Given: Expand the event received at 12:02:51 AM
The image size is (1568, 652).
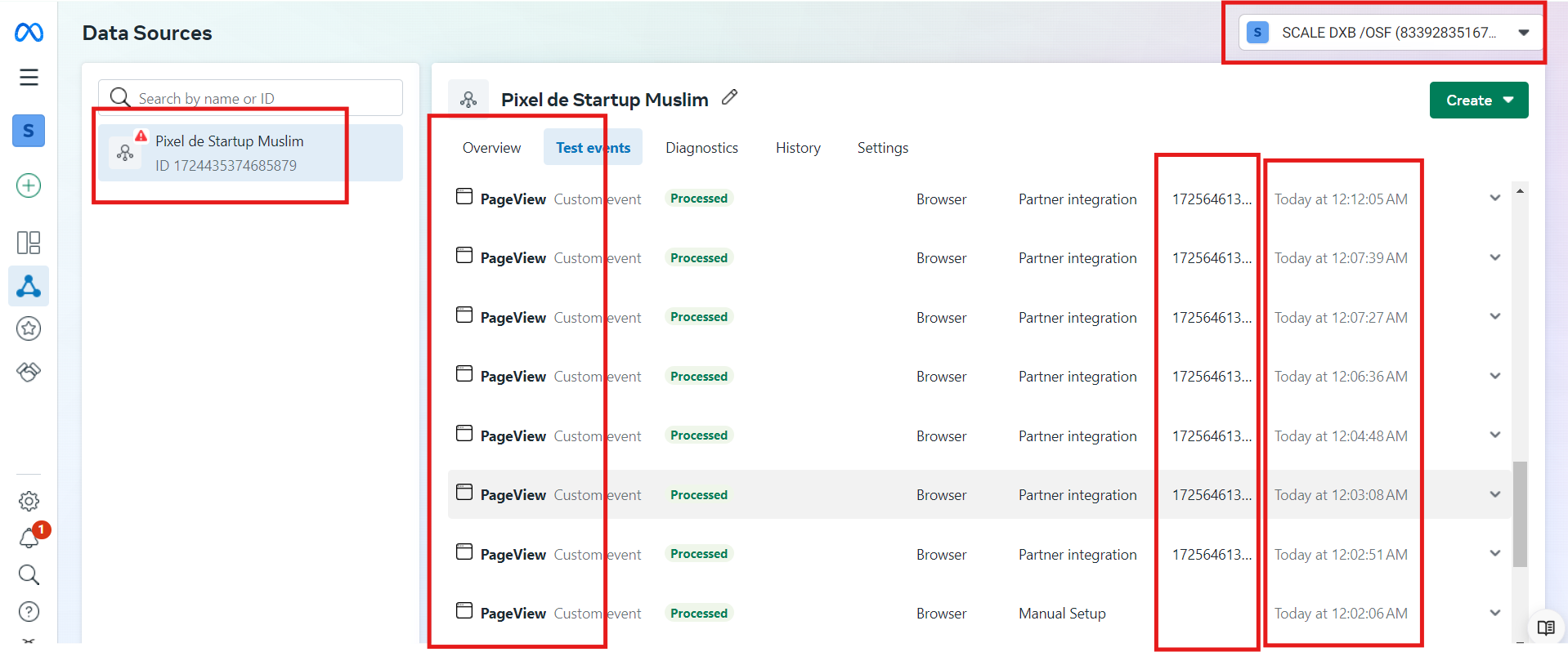Looking at the screenshot, I should point(1495,554).
